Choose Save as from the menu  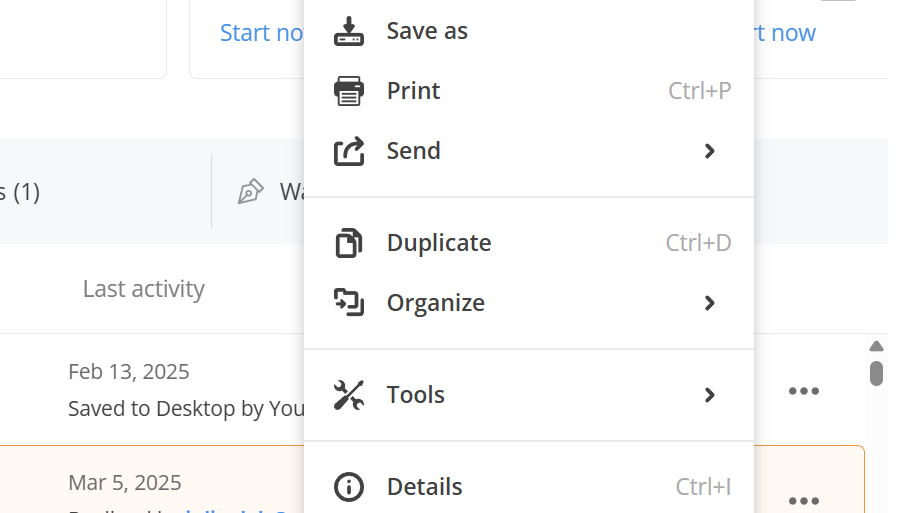coord(529,31)
